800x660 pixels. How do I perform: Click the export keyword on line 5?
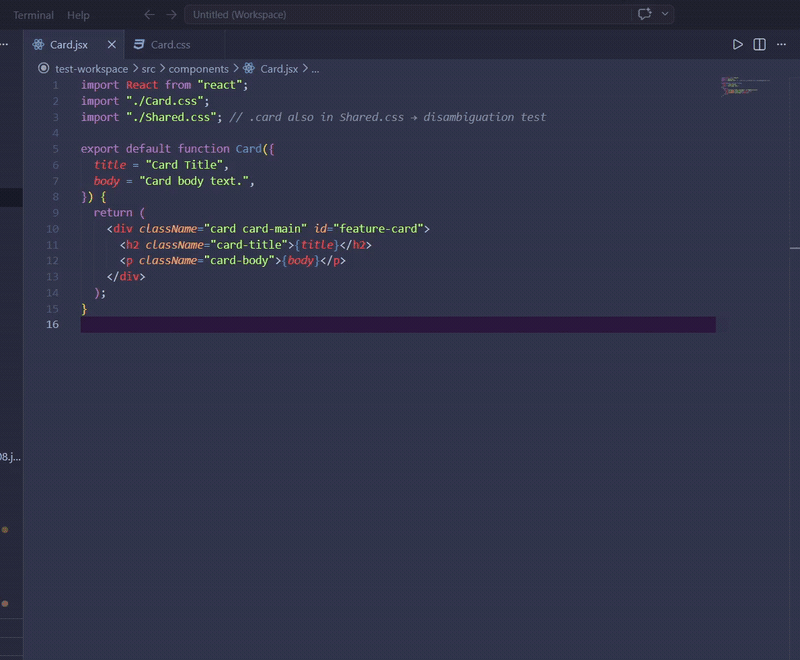(x=99, y=149)
